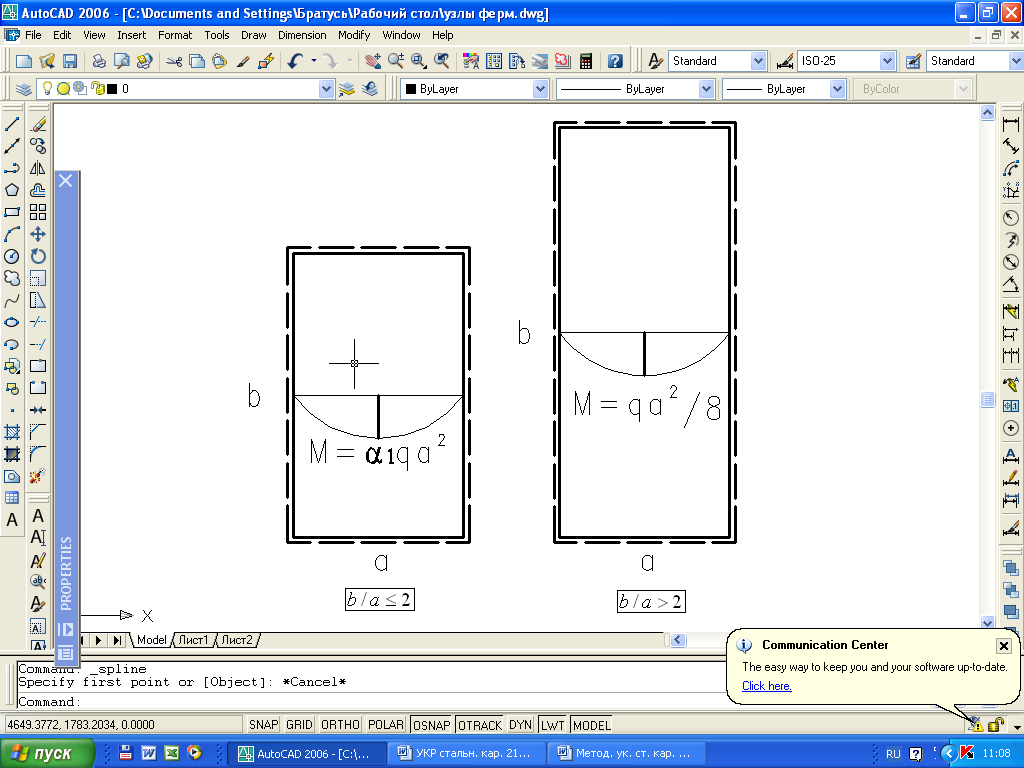1024x768 pixels.
Task: Open the ByLayer linetype dropdown
Action: point(706,89)
